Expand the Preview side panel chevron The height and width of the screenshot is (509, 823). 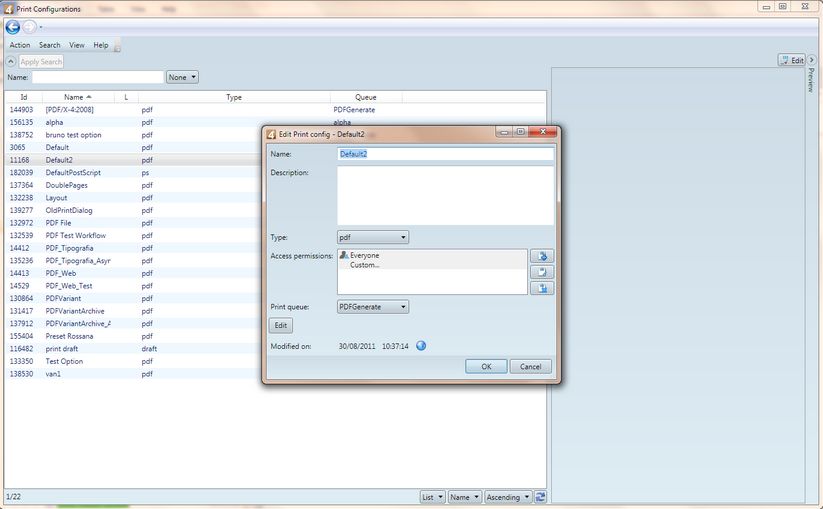811,60
